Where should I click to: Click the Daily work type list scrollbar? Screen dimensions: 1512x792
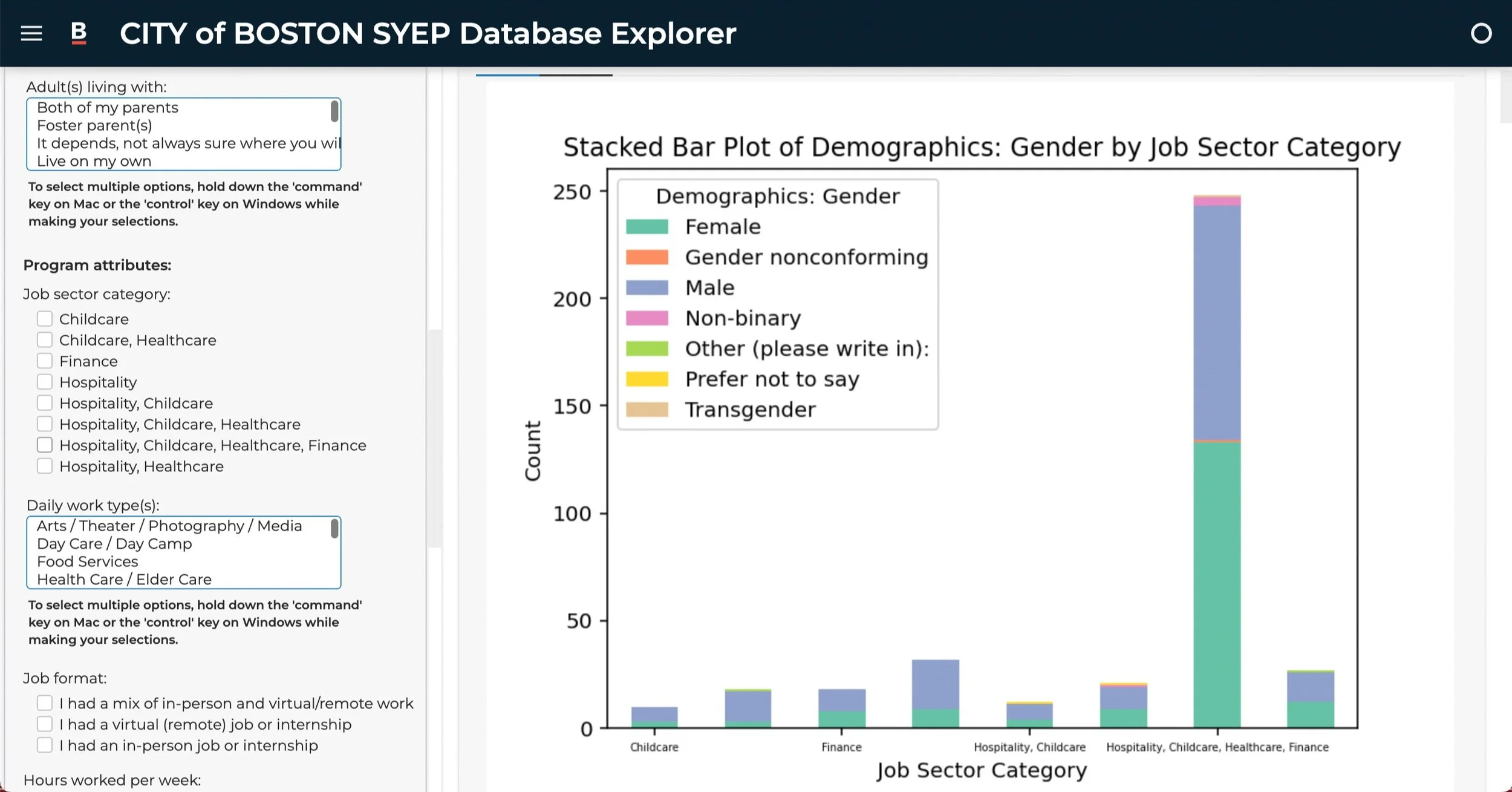point(334,529)
